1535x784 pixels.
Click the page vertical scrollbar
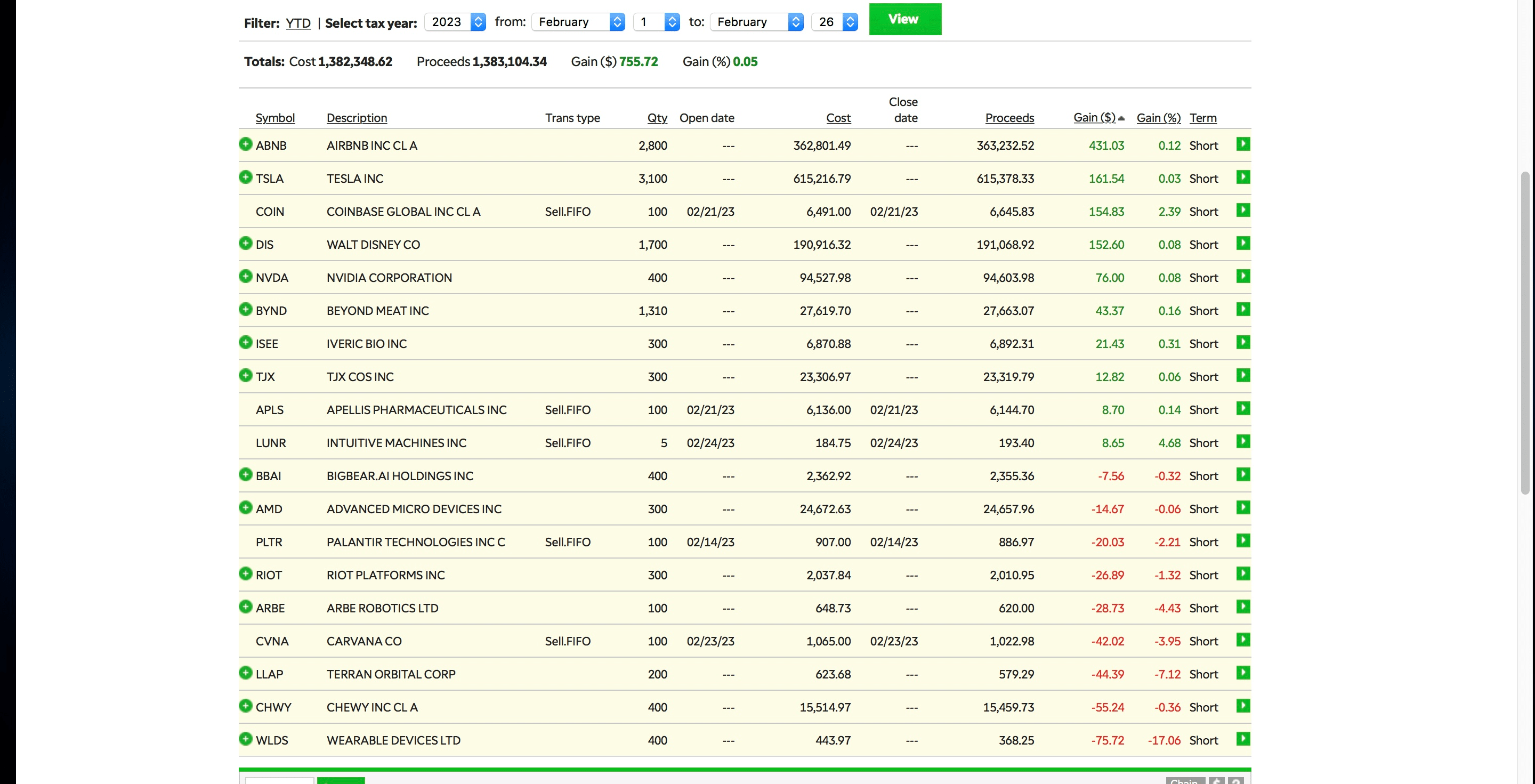pos(1524,333)
